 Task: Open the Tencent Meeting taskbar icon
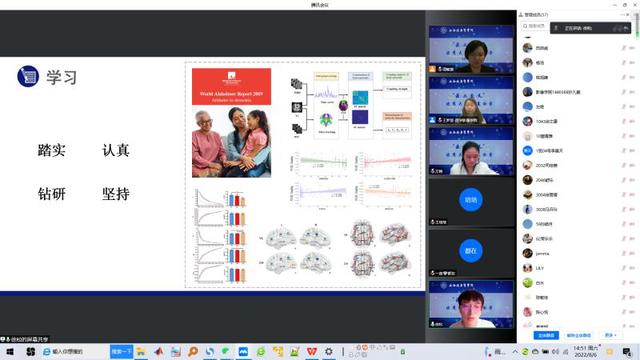[x=243, y=351]
